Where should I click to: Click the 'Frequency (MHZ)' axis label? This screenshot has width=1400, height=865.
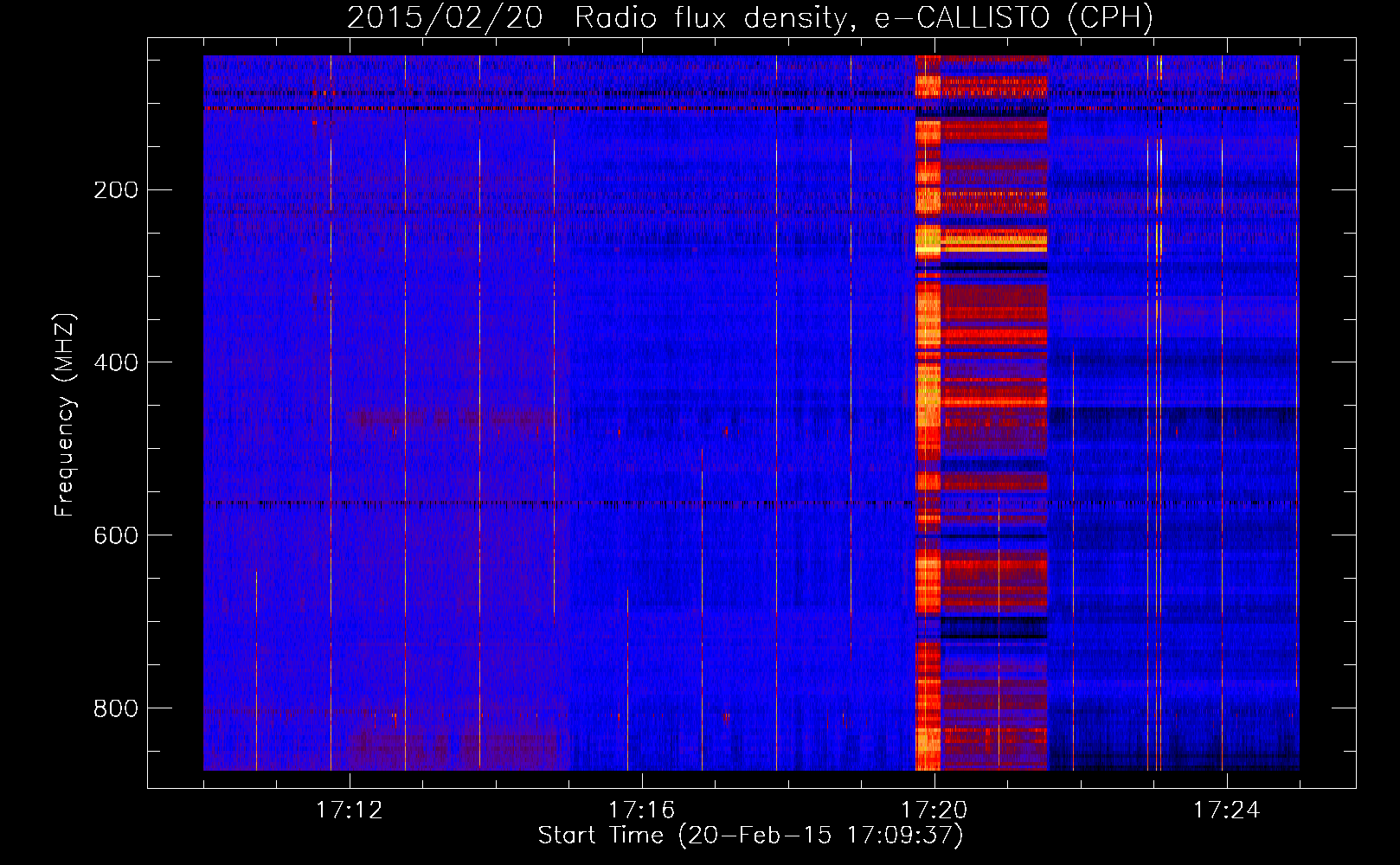[65, 415]
